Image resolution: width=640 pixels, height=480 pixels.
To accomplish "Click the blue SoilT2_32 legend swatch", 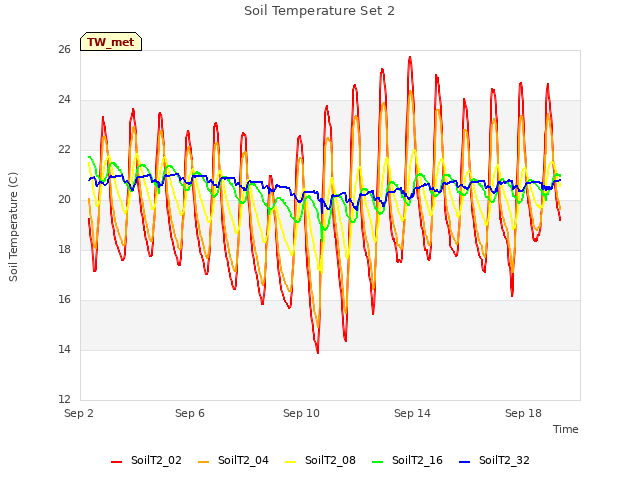I will (465, 462).
